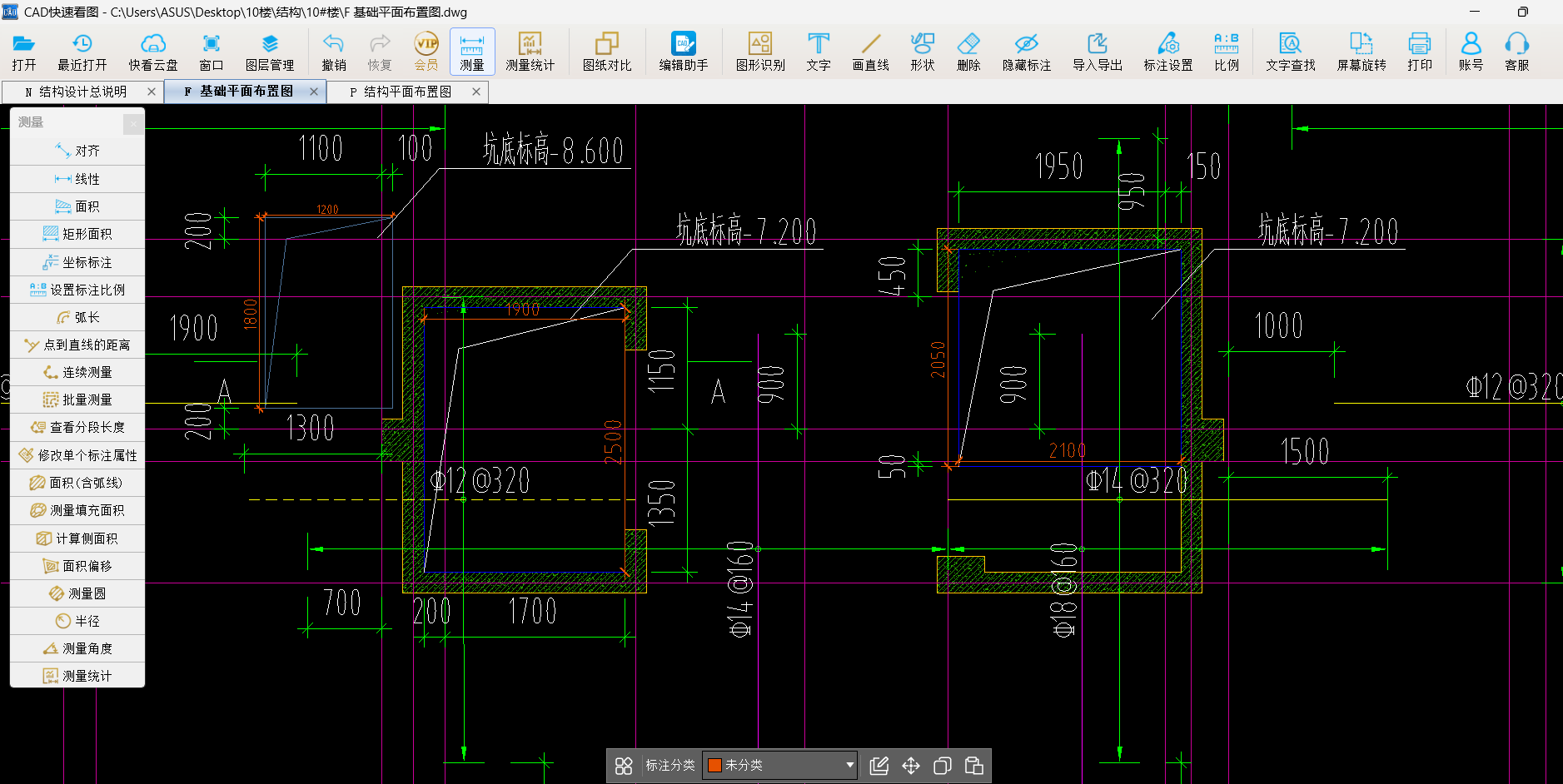Screen dimensions: 1563x784
Task: Expand the 未分类 annotation category dropdown
Action: [x=849, y=765]
